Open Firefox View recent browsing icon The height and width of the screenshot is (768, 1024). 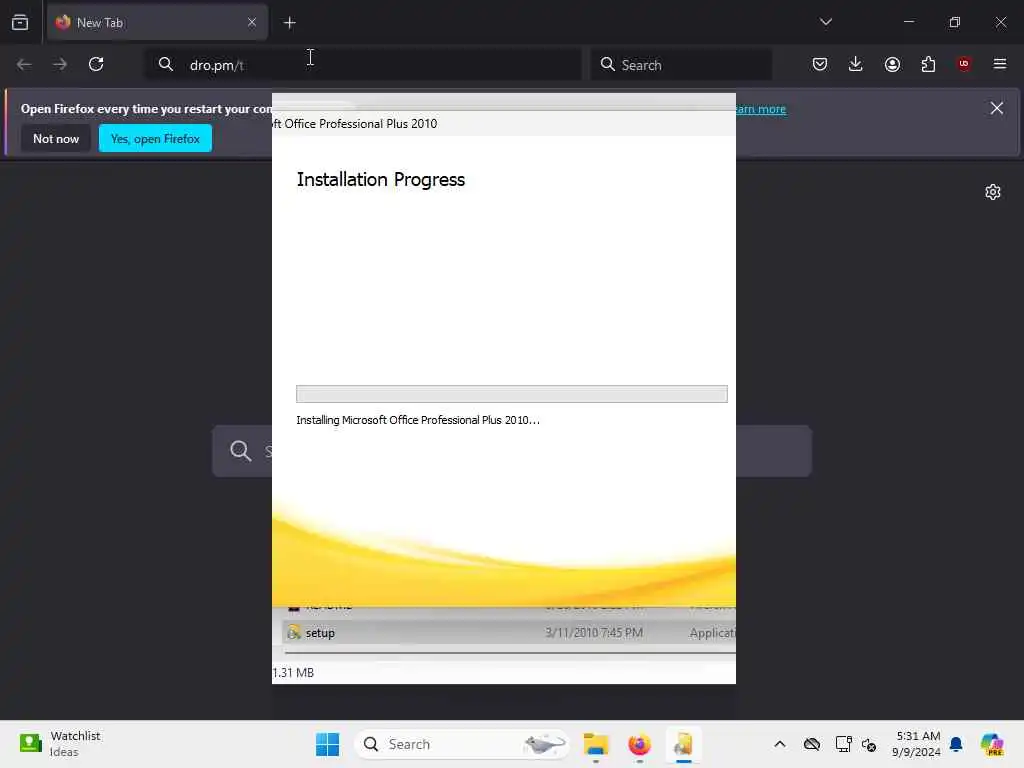pos(20,22)
